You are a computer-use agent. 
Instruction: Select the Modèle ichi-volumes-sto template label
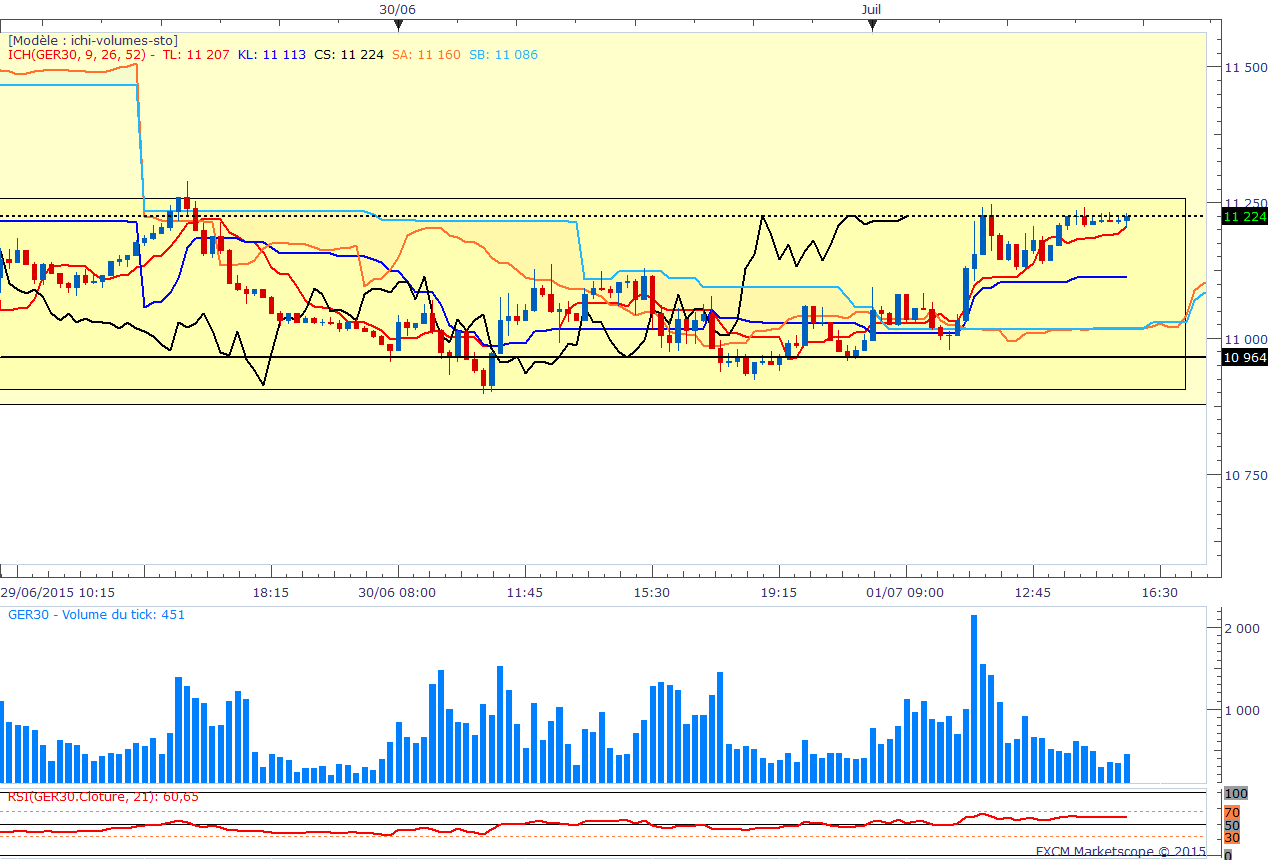tap(93, 40)
